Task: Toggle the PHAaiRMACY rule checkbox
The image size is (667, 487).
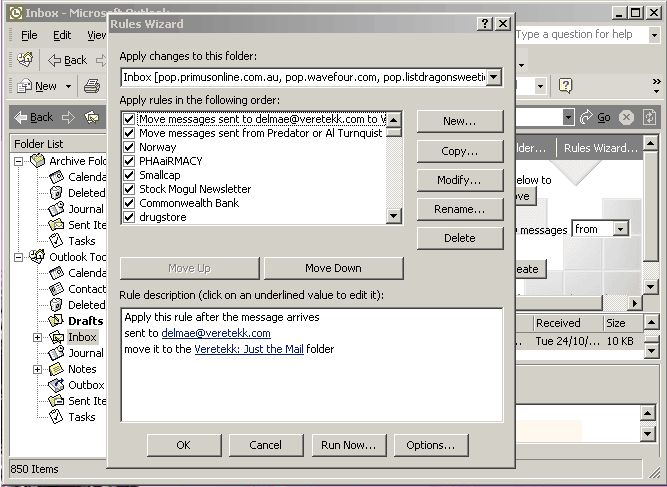Action: pos(129,161)
